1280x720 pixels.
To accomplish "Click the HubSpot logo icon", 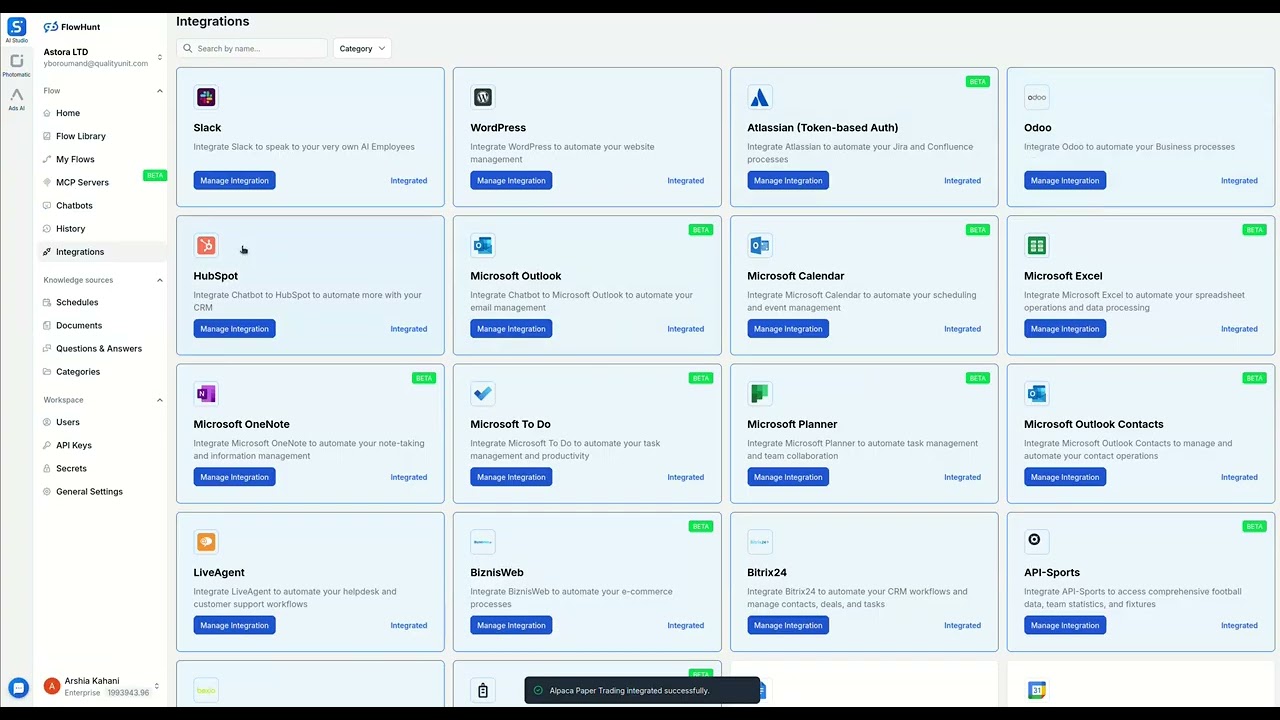I will pos(206,245).
